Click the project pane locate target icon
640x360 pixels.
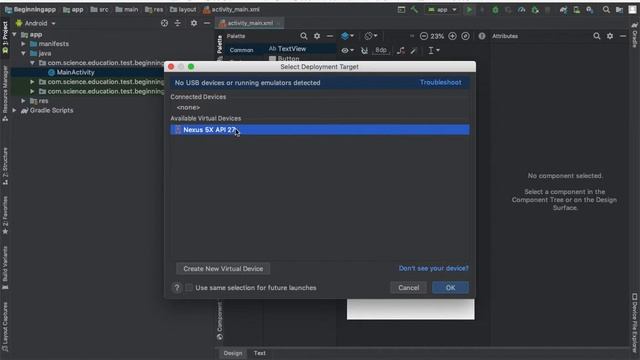click(164, 23)
